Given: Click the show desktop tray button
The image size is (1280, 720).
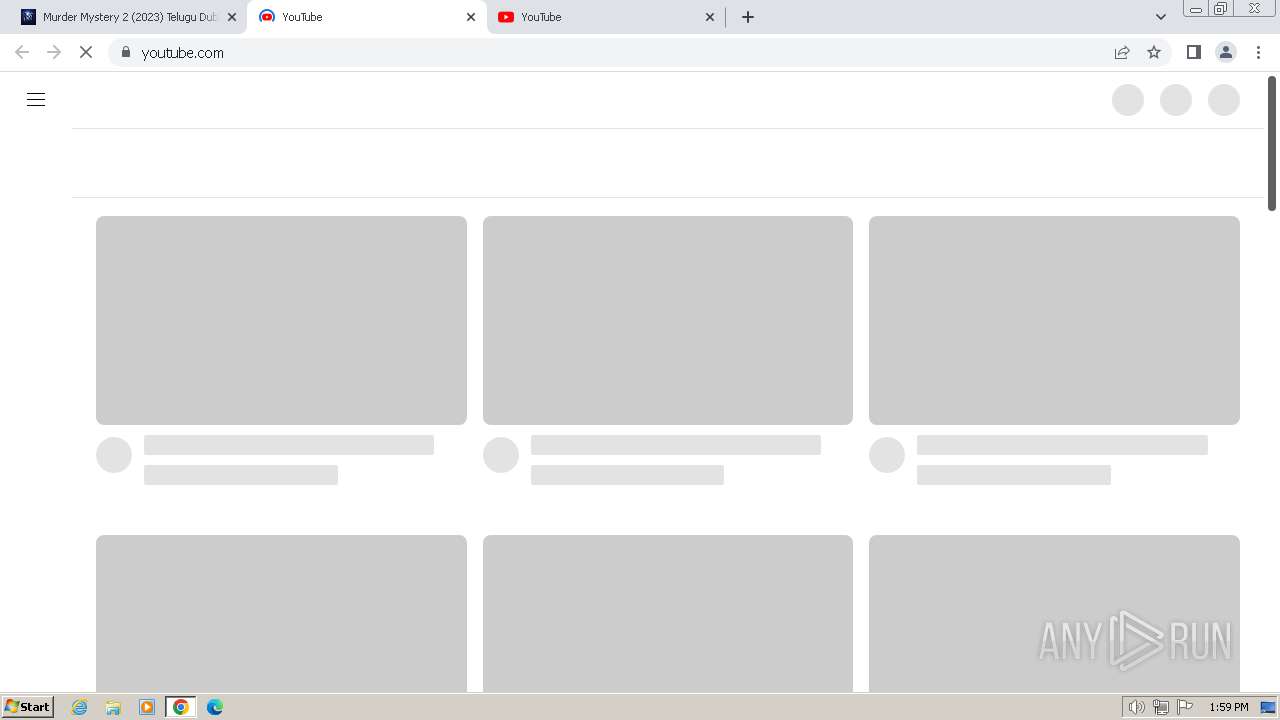Looking at the screenshot, I should 1268,707.
